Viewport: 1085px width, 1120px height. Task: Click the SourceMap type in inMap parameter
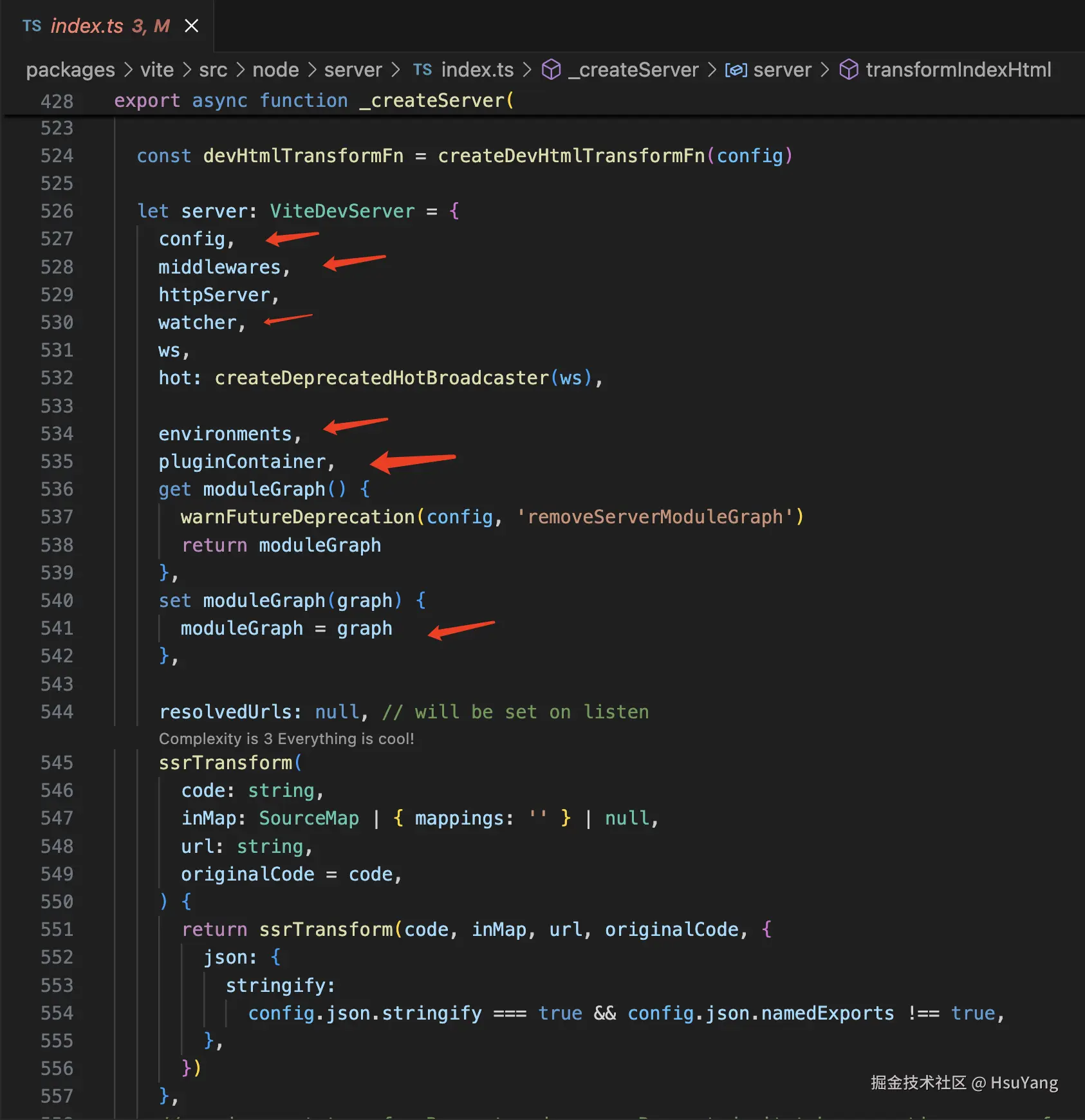309,818
